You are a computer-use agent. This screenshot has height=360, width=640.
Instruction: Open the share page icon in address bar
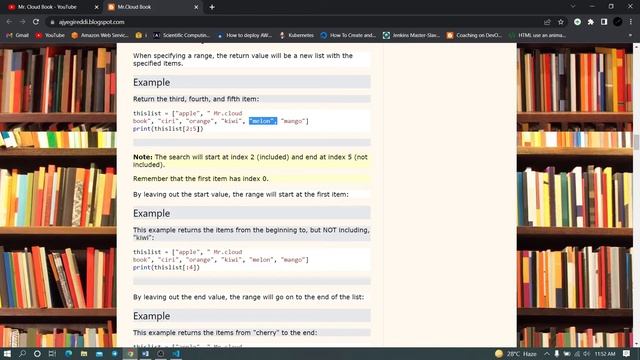547,22
